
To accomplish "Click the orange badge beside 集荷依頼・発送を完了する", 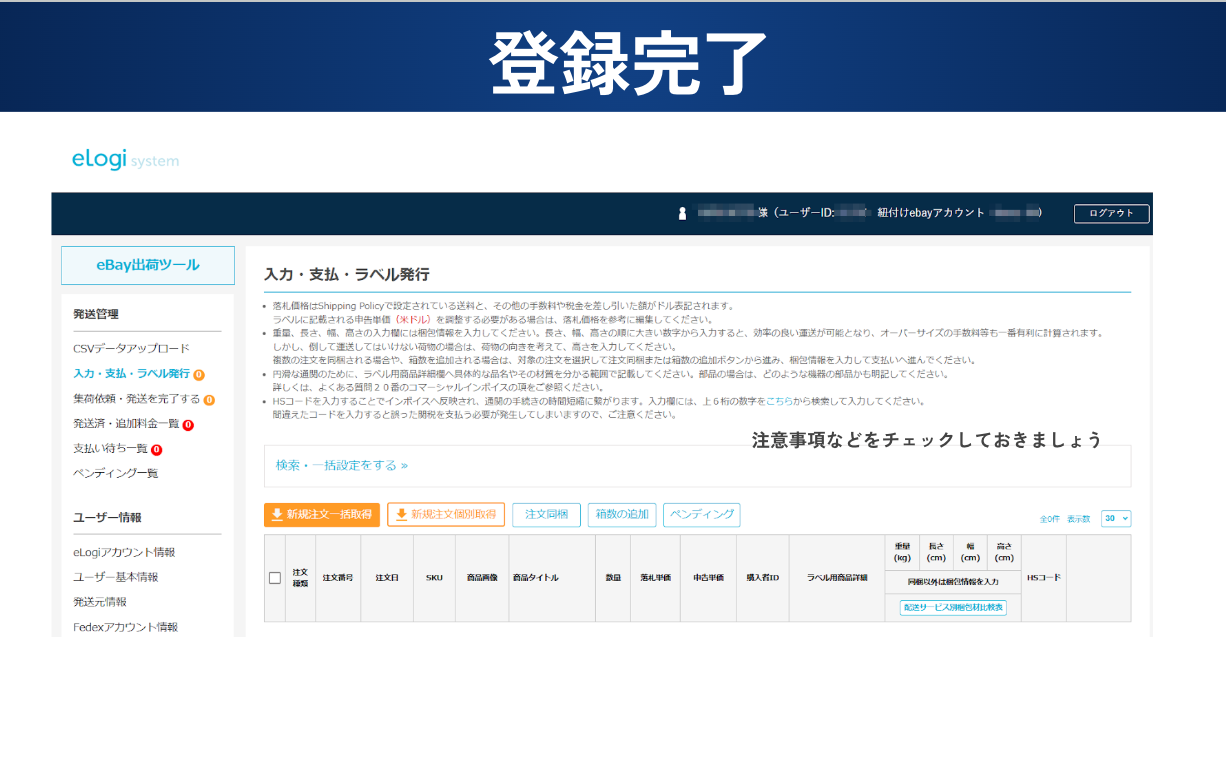I will tap(209, 400).
